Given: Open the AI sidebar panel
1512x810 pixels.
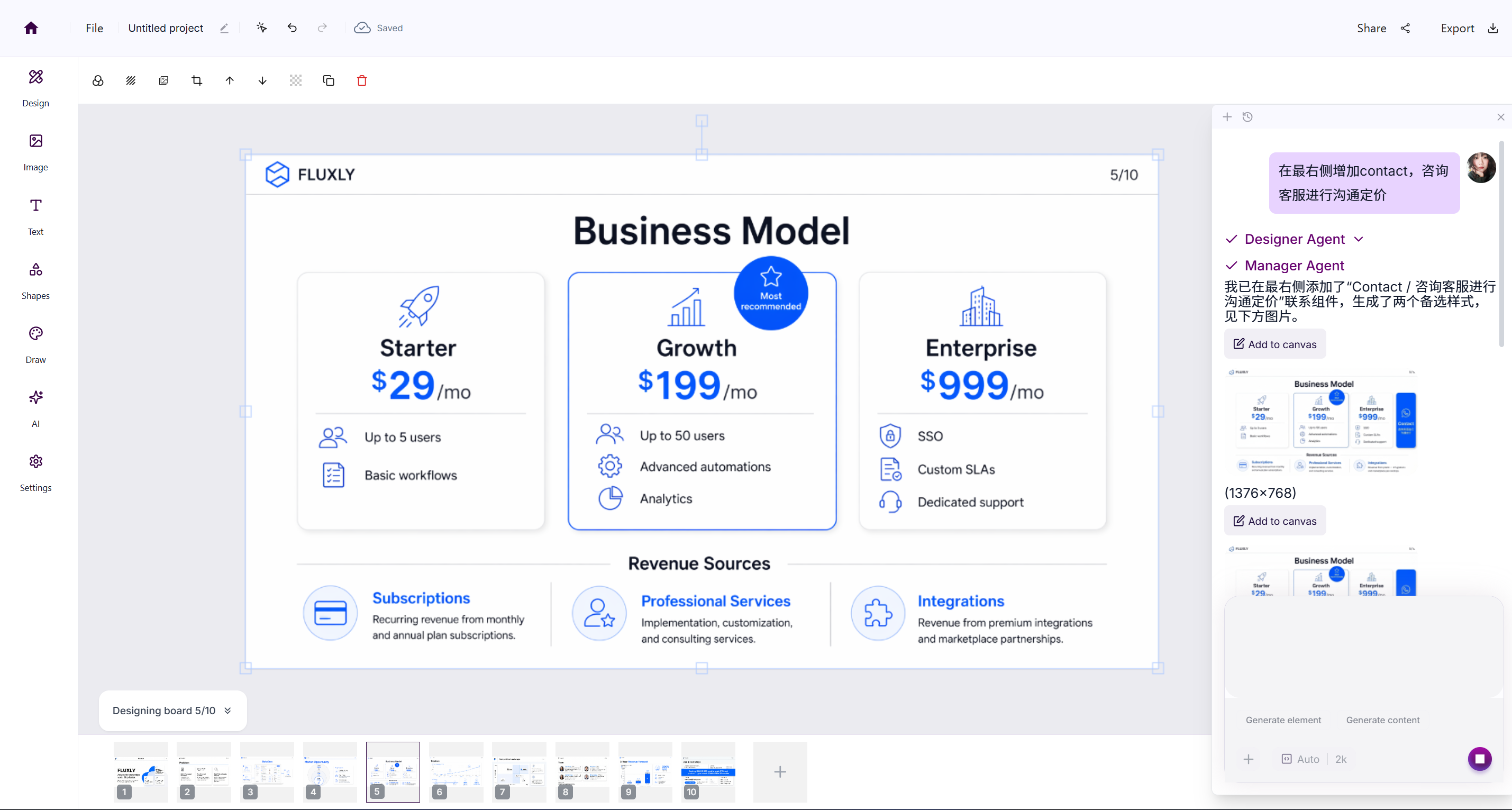Looking at the screenshot, I should 36,409.
